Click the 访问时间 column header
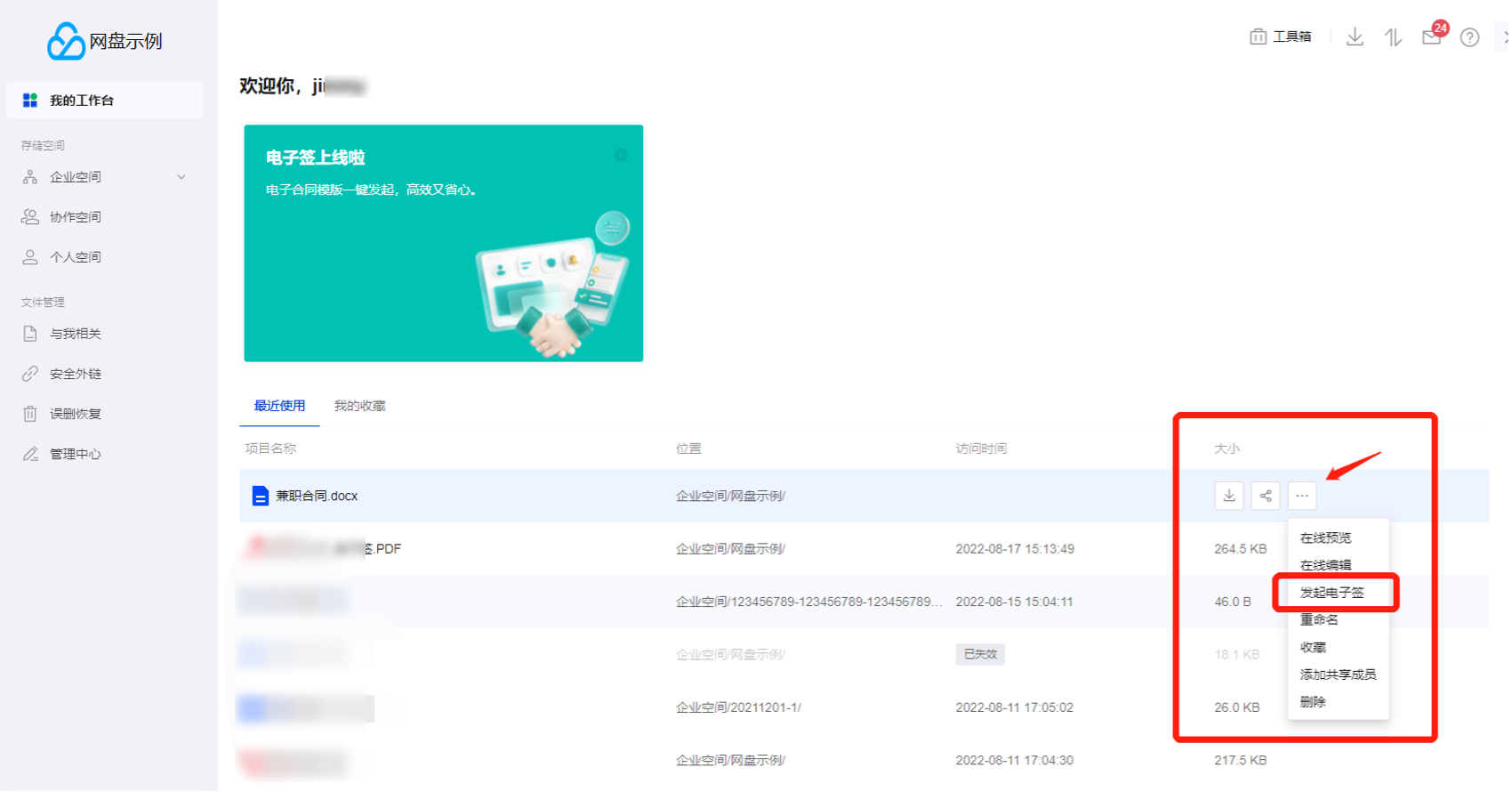This screenshot has height=792, width=1512. point(981,449)
